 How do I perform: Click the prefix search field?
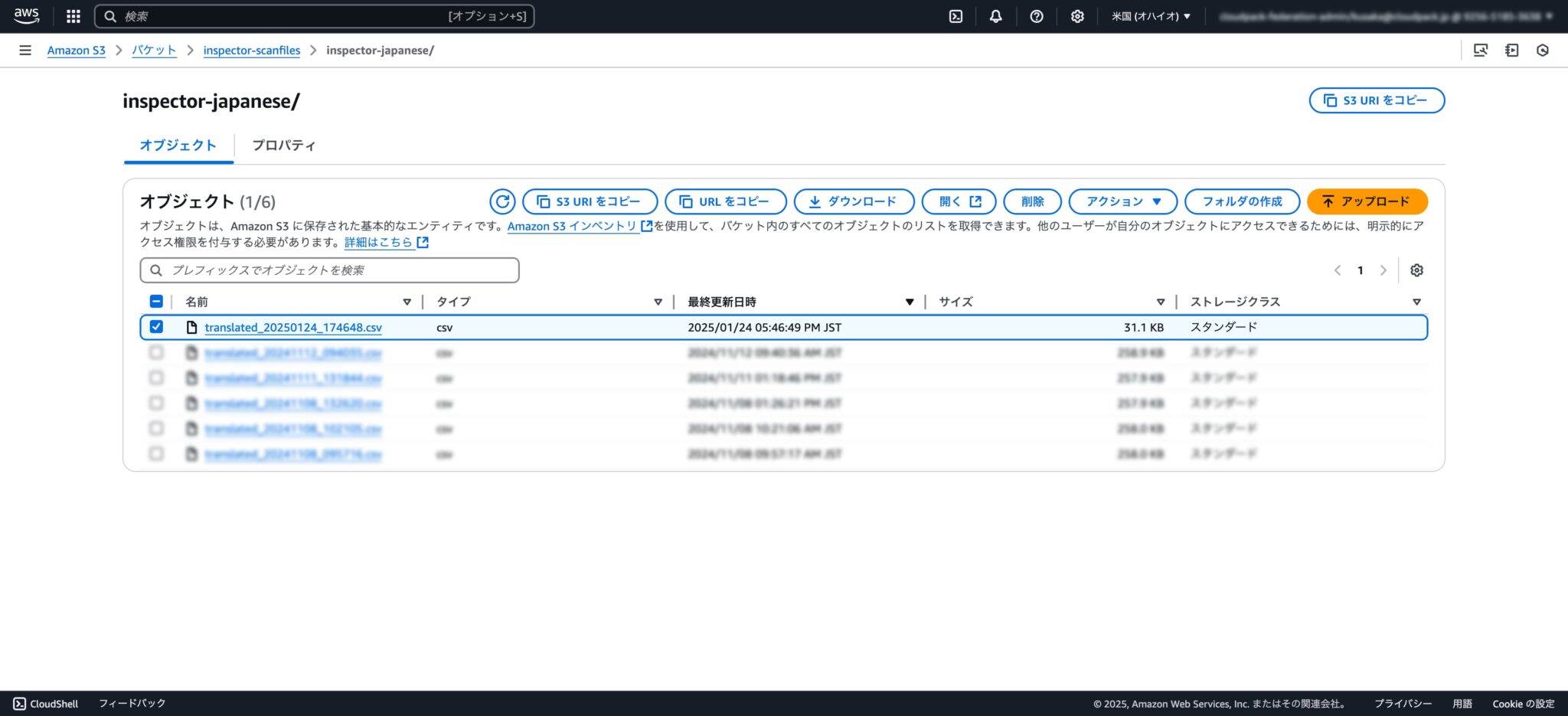[329, 270]
